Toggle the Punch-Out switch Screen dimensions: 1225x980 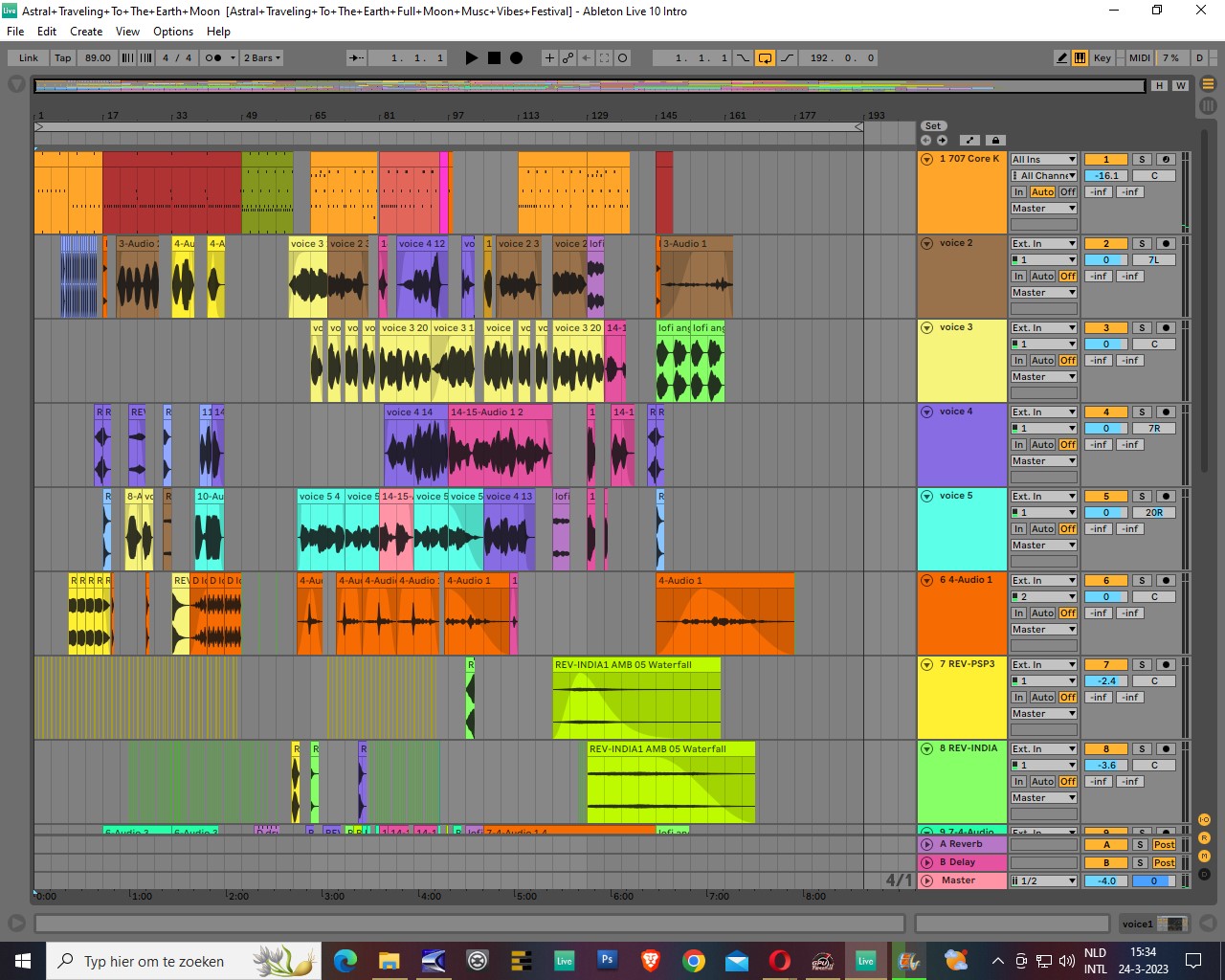point(787,57)
